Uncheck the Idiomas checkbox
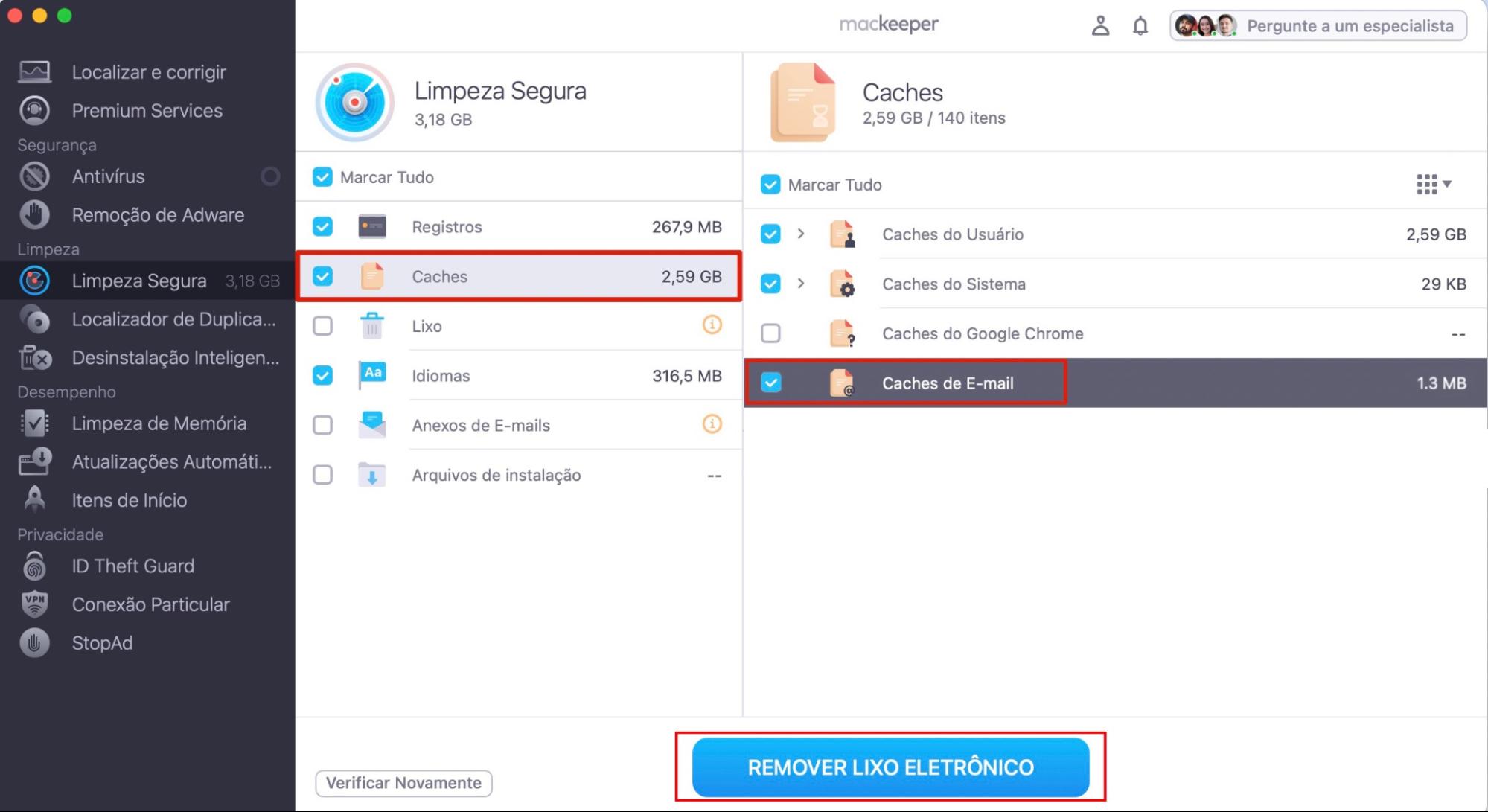The image size is (1488, 812). point(322,375)
